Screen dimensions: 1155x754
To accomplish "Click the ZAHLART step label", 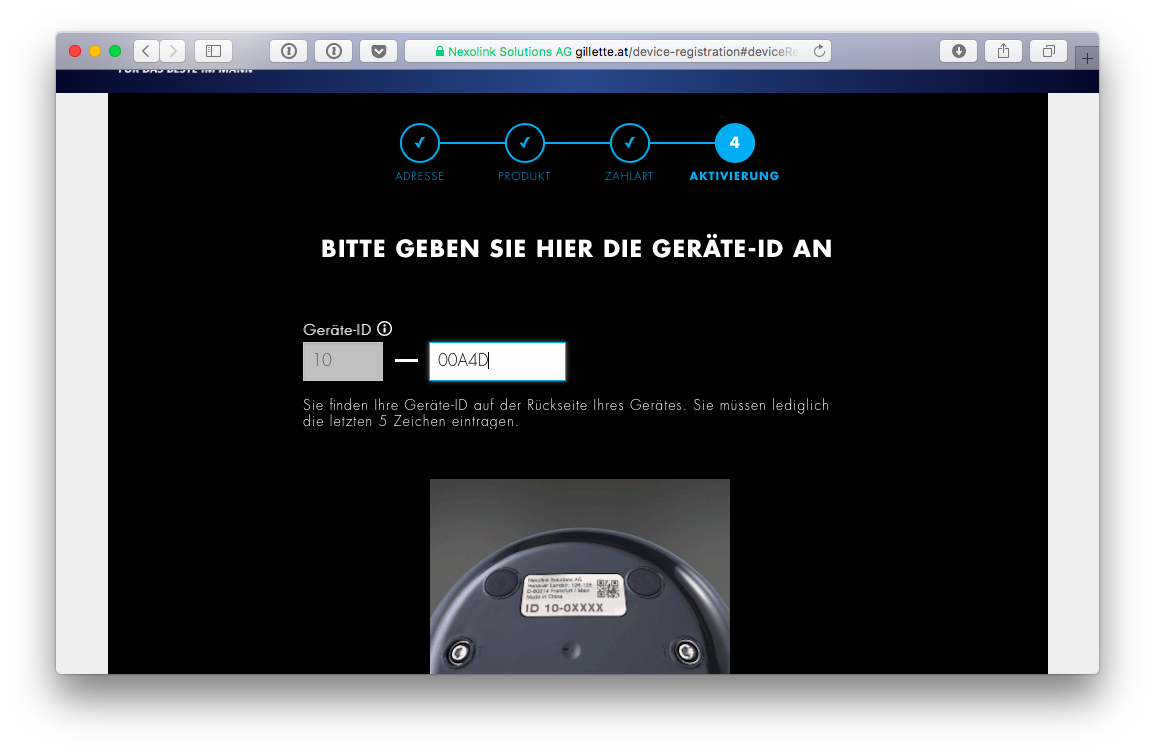I will (629, 176).
